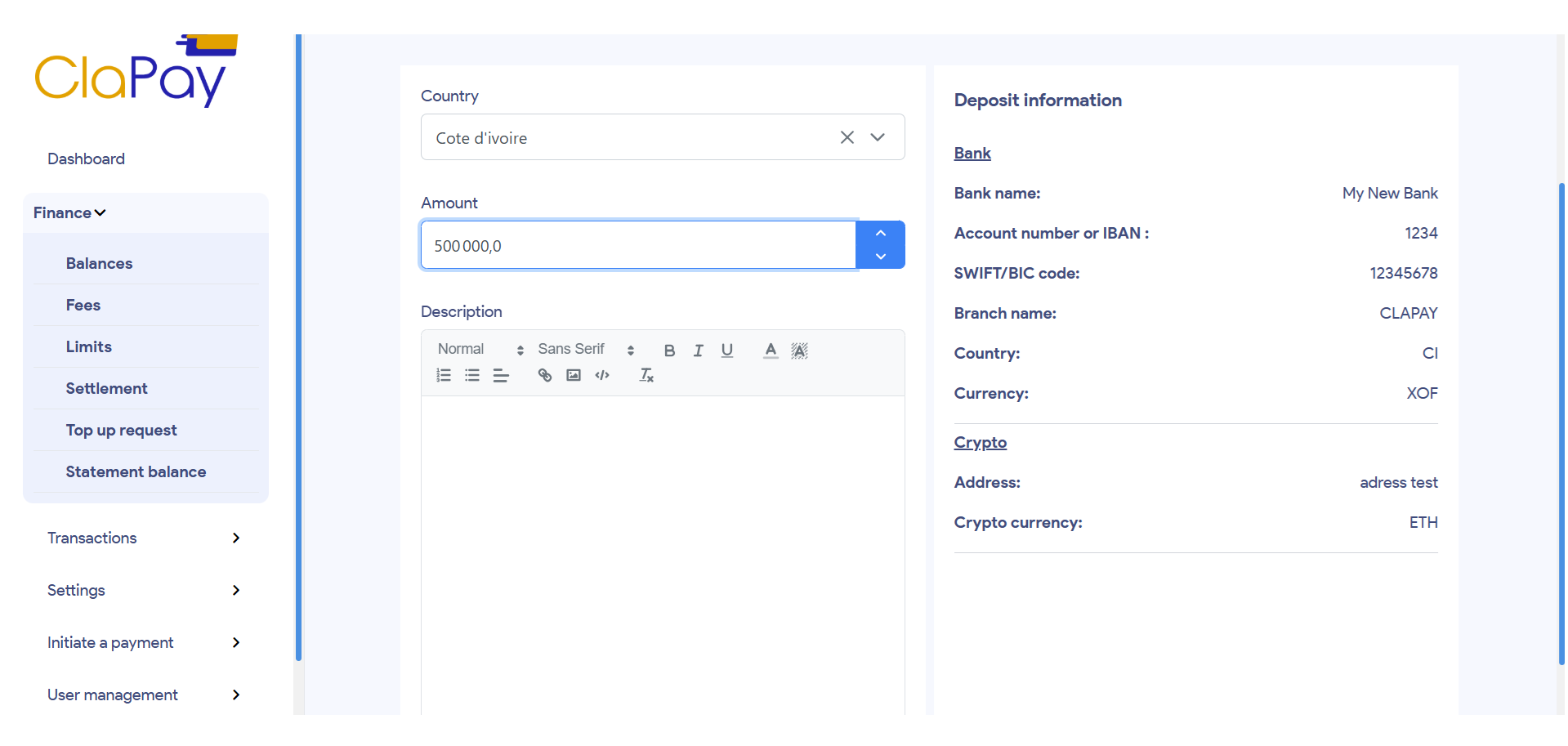Click inside the Amount input field
Viewport: 1568px width, 746px height.
click(x=637, y=245)
